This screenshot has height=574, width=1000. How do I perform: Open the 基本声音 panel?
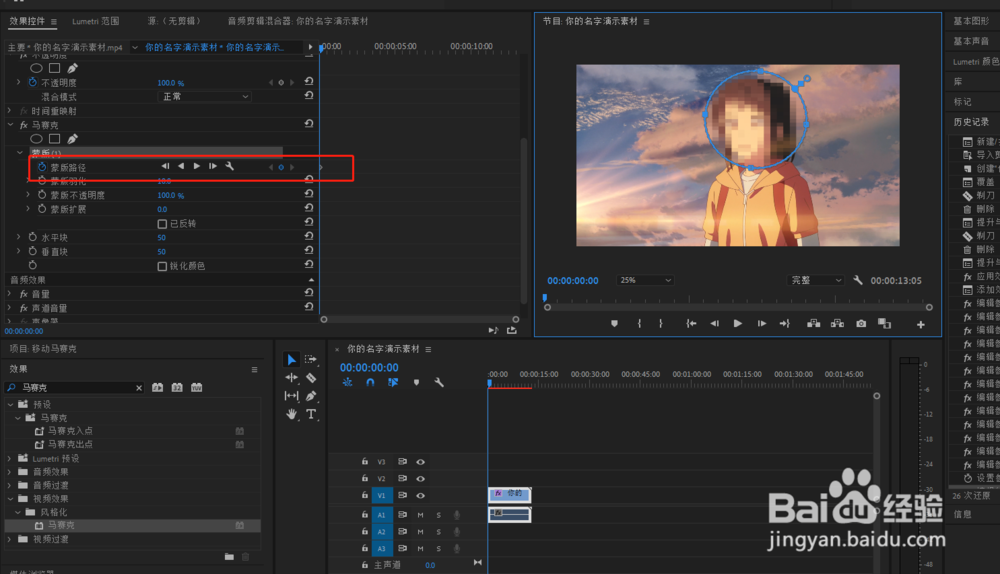pyautogui.click(x=971, y=41)
